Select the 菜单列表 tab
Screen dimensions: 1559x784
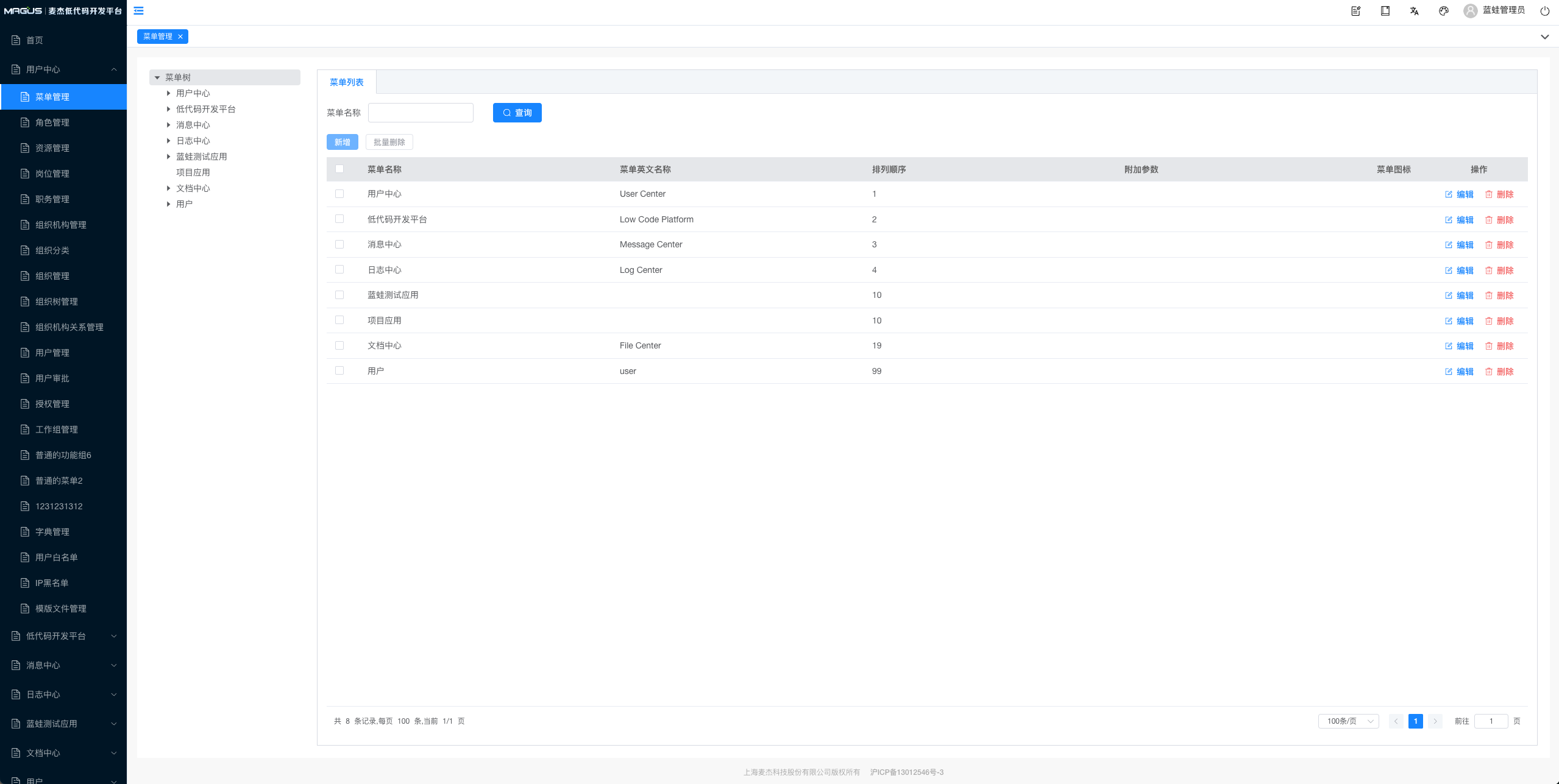click(347, 82)
